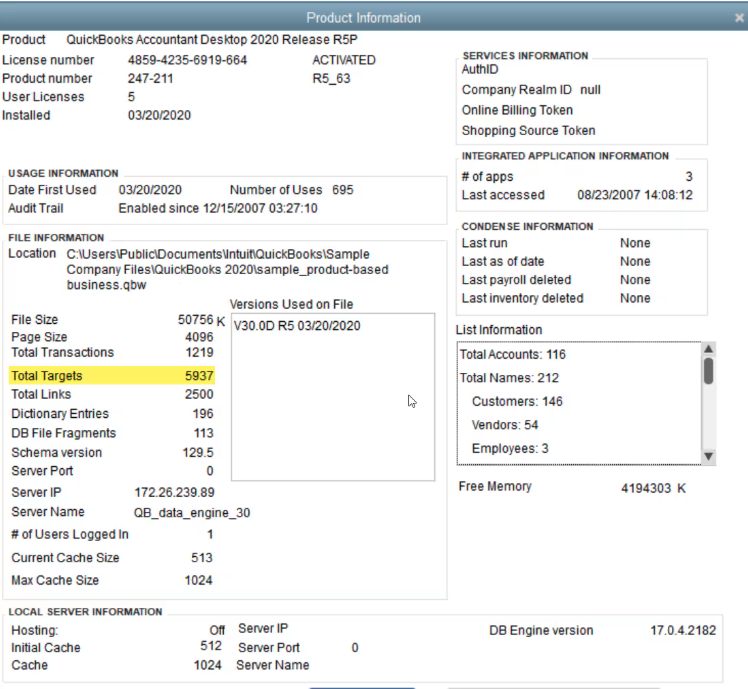Click the List Information scroll up arrow
The height and width of the screenshot is (689, 748).
point(708,349)
